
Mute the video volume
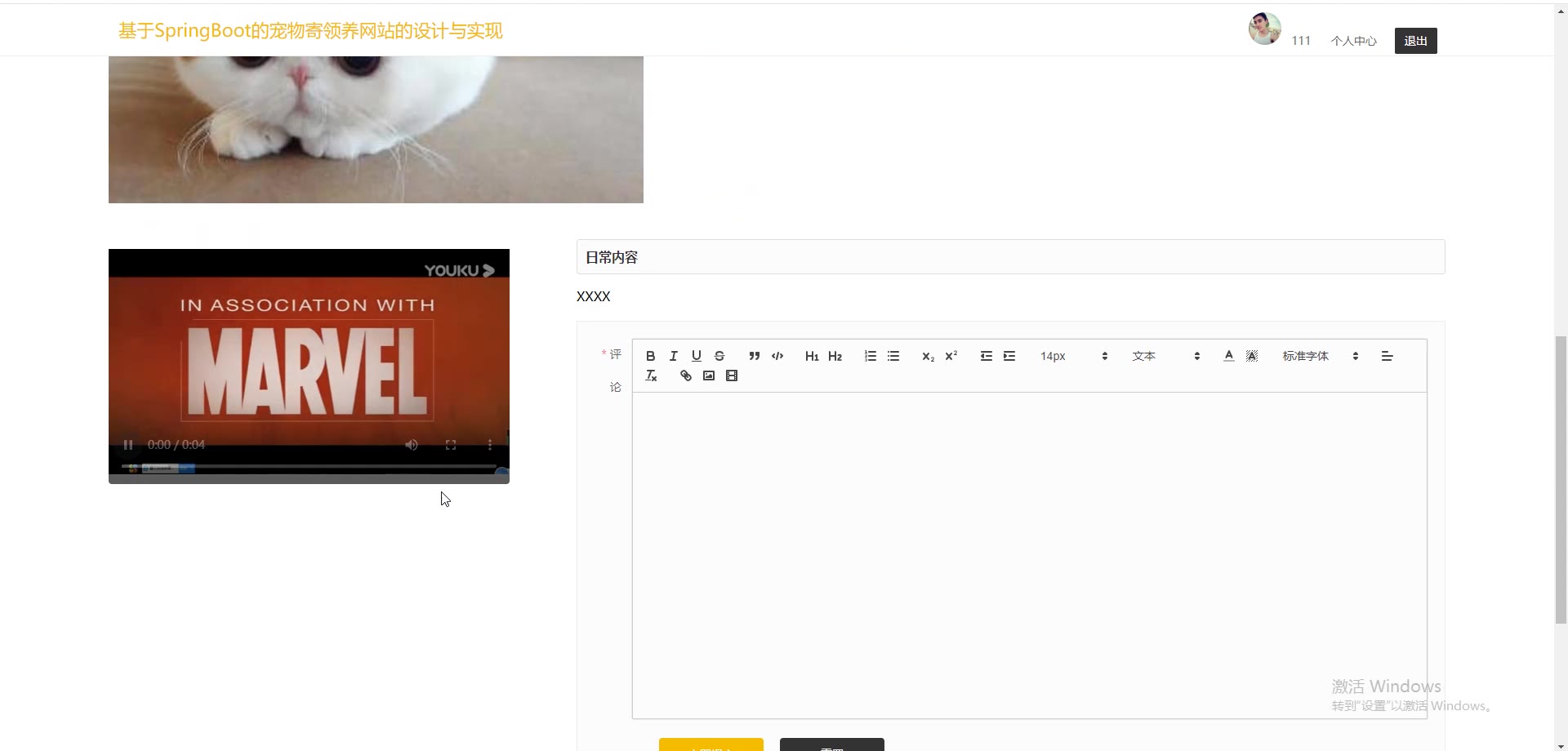tap(412, 445)
